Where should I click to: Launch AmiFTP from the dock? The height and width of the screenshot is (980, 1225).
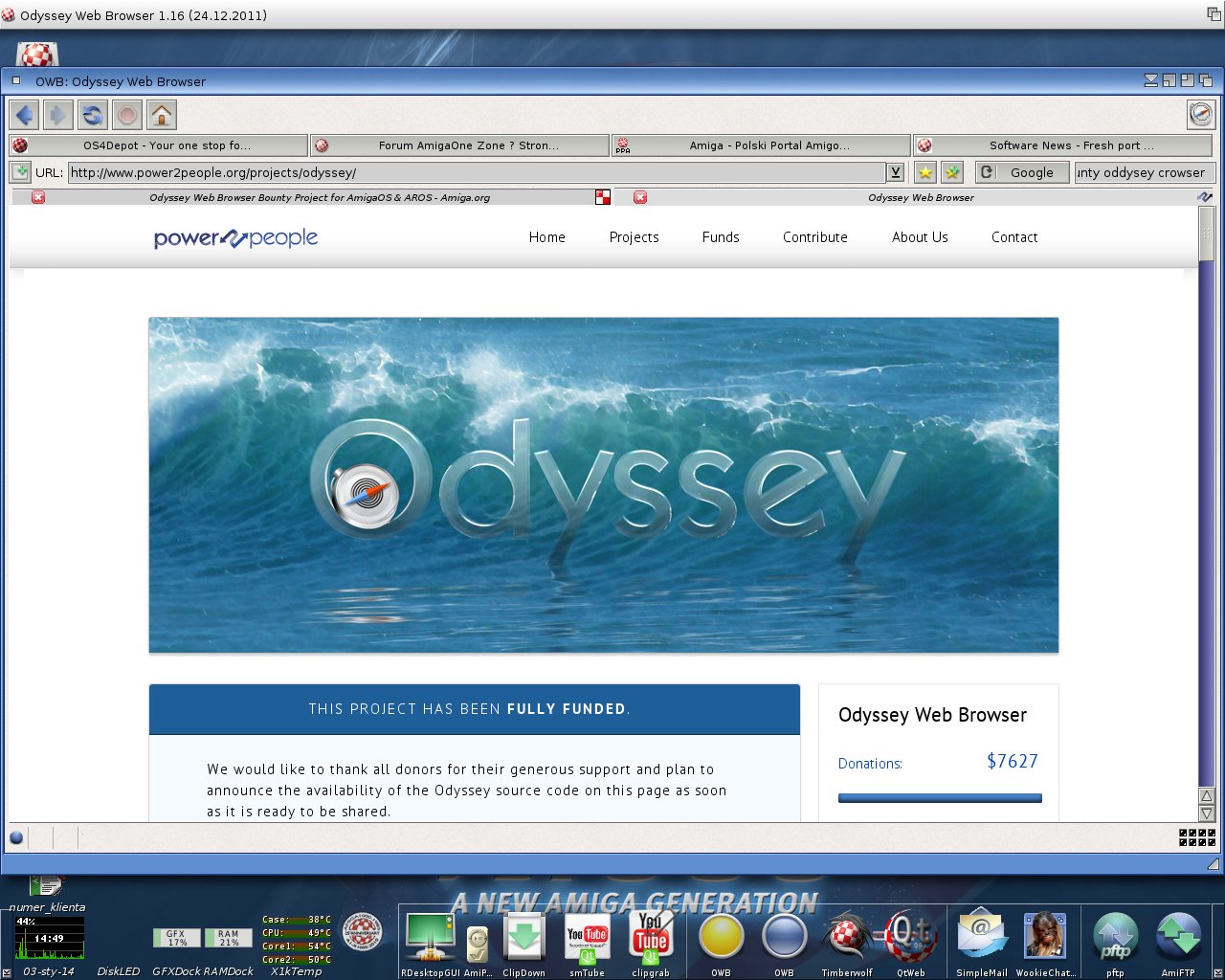(1178, 944)
